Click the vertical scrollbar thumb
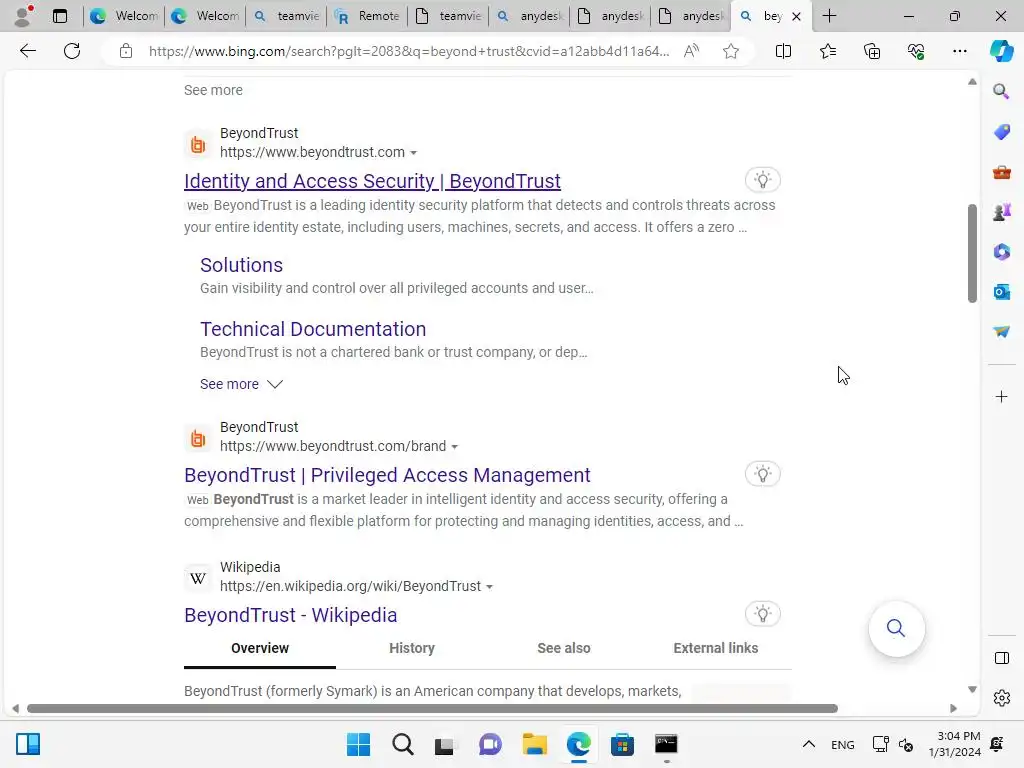This screenshot has width=1024, height=768. click(x=972, y=253)
